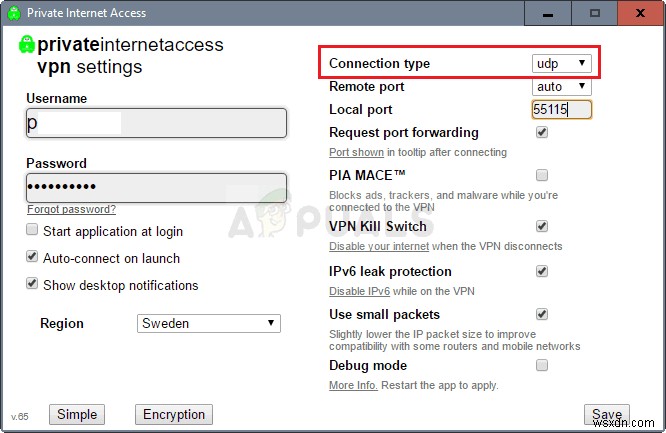This screenshot has width=666, height=433.
Task: Expand the Remote port dropdown
Action: click(561, 87)
